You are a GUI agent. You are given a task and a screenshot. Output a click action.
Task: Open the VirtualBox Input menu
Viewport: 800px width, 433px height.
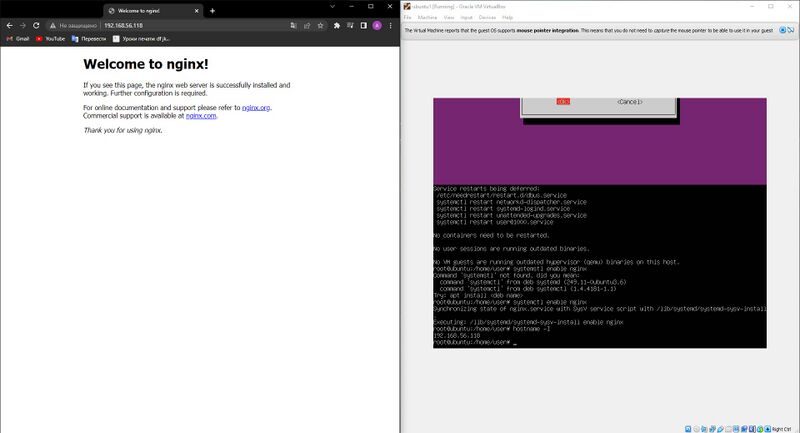466,17
